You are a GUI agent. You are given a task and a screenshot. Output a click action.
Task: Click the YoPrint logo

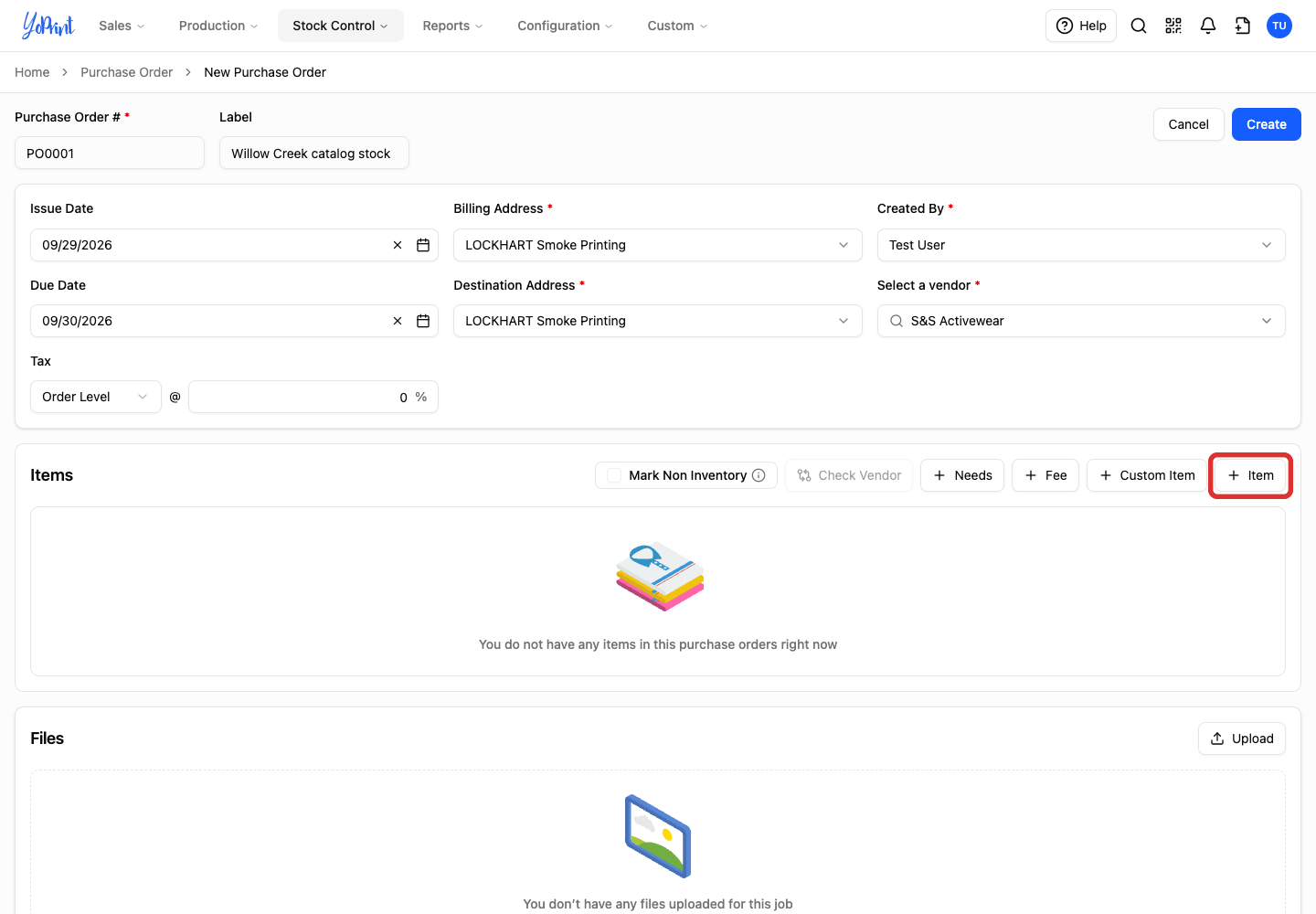[48, 26]
